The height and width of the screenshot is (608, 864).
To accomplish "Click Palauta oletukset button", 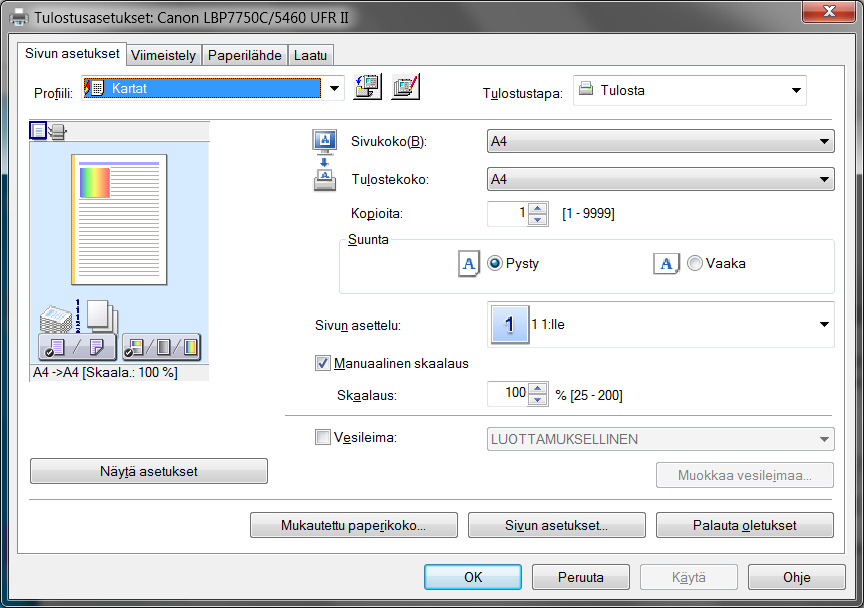I will [744, 525].
